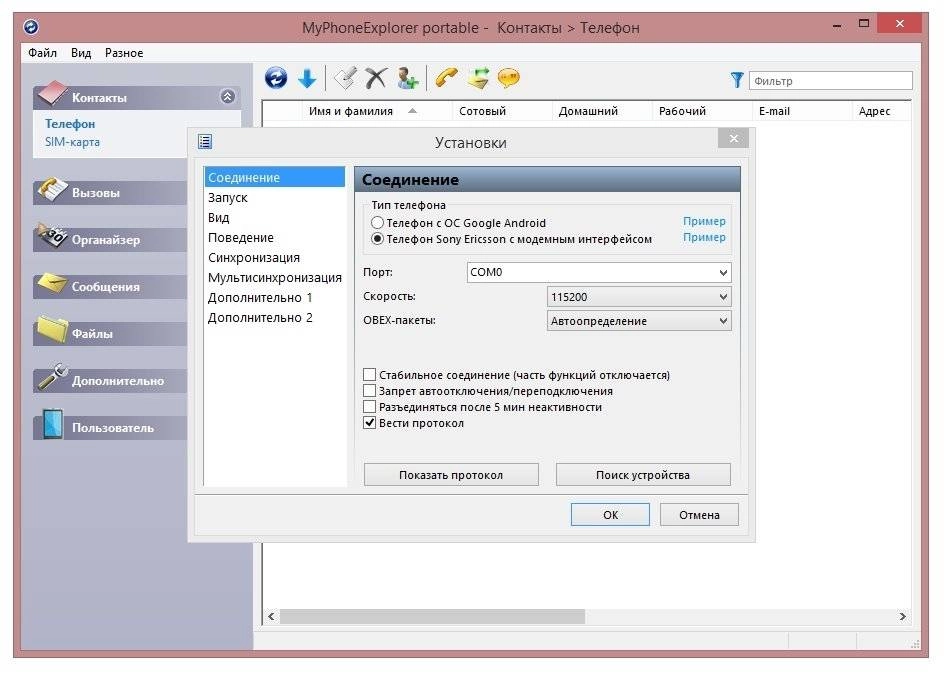Click the MyPhoneExplorer app icon in the title bar
This screenshot has width=946, height=677.
point(31,27)
